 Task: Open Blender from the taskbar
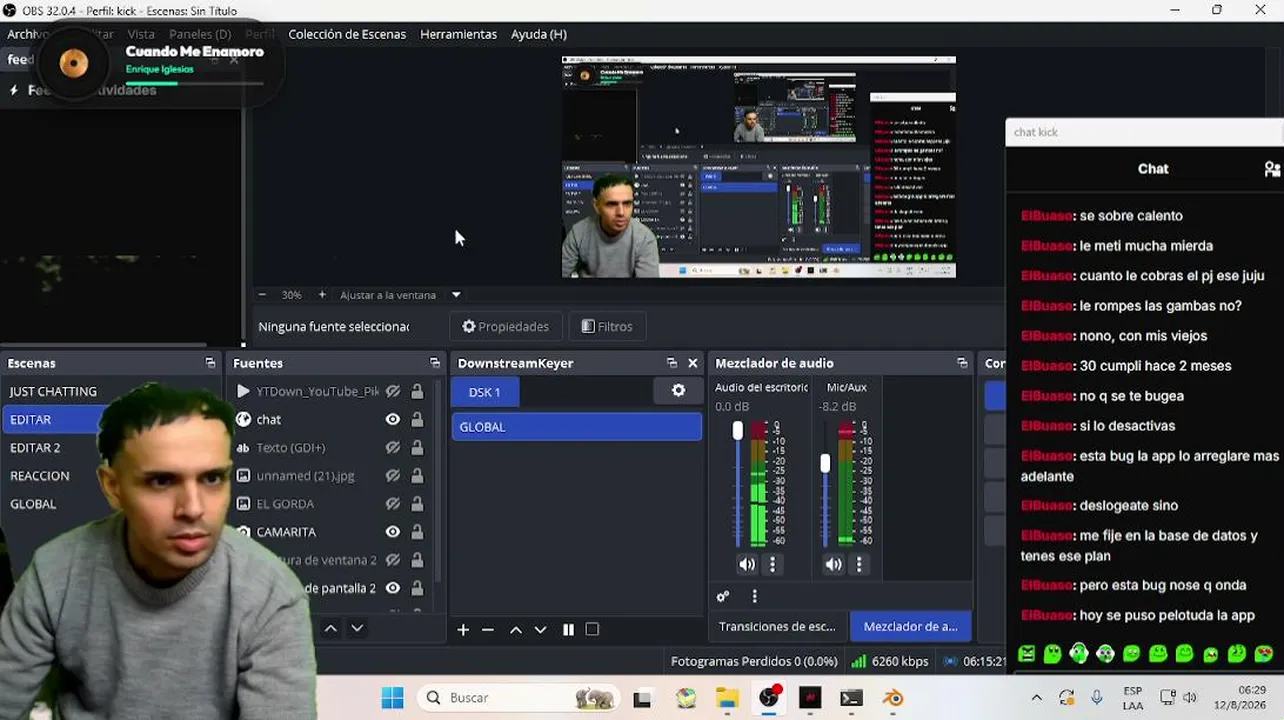[x=893, y=698]
